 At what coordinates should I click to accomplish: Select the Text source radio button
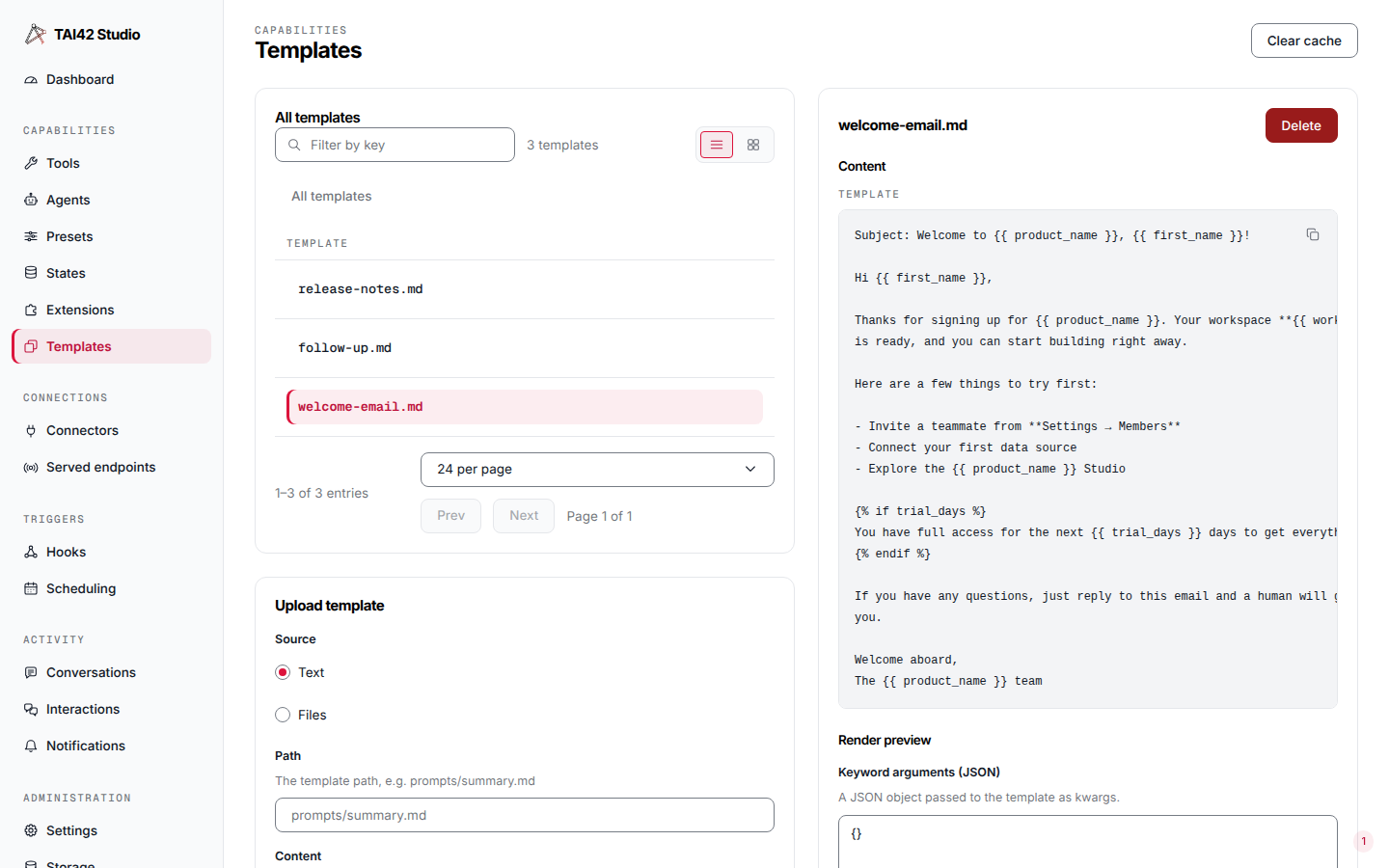(x=283, y=672)
